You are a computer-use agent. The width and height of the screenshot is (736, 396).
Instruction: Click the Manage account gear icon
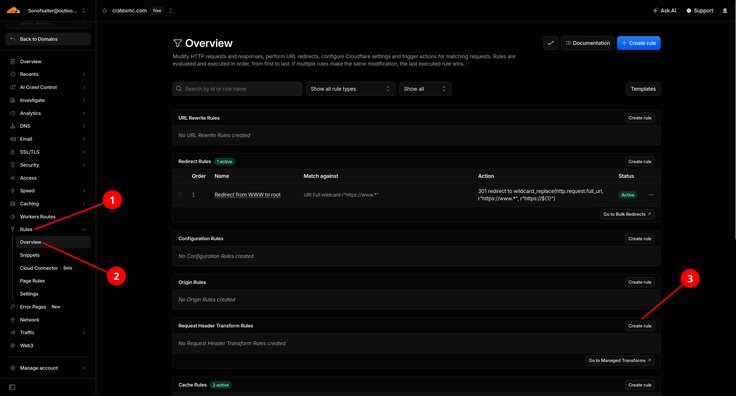pos(13,368)
